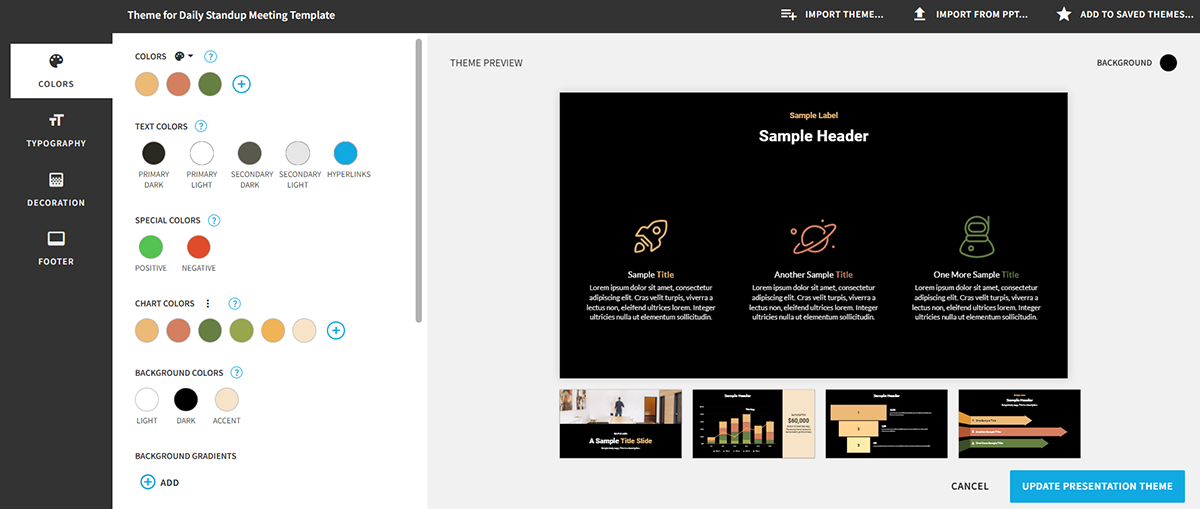Click the astronaut icon in preview

coord(976,236)
